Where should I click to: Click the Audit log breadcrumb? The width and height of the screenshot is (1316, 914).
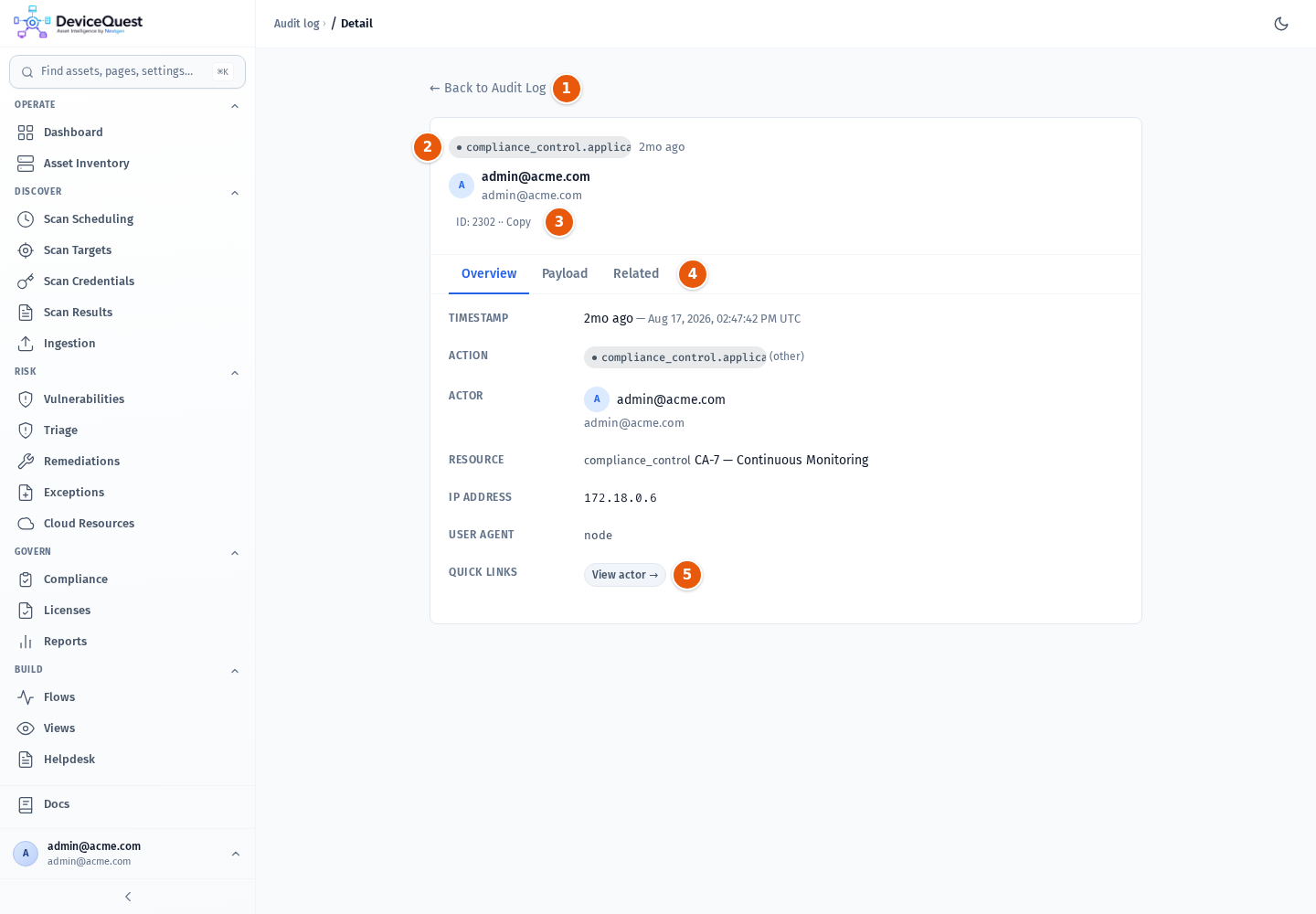tap(297, 24)
